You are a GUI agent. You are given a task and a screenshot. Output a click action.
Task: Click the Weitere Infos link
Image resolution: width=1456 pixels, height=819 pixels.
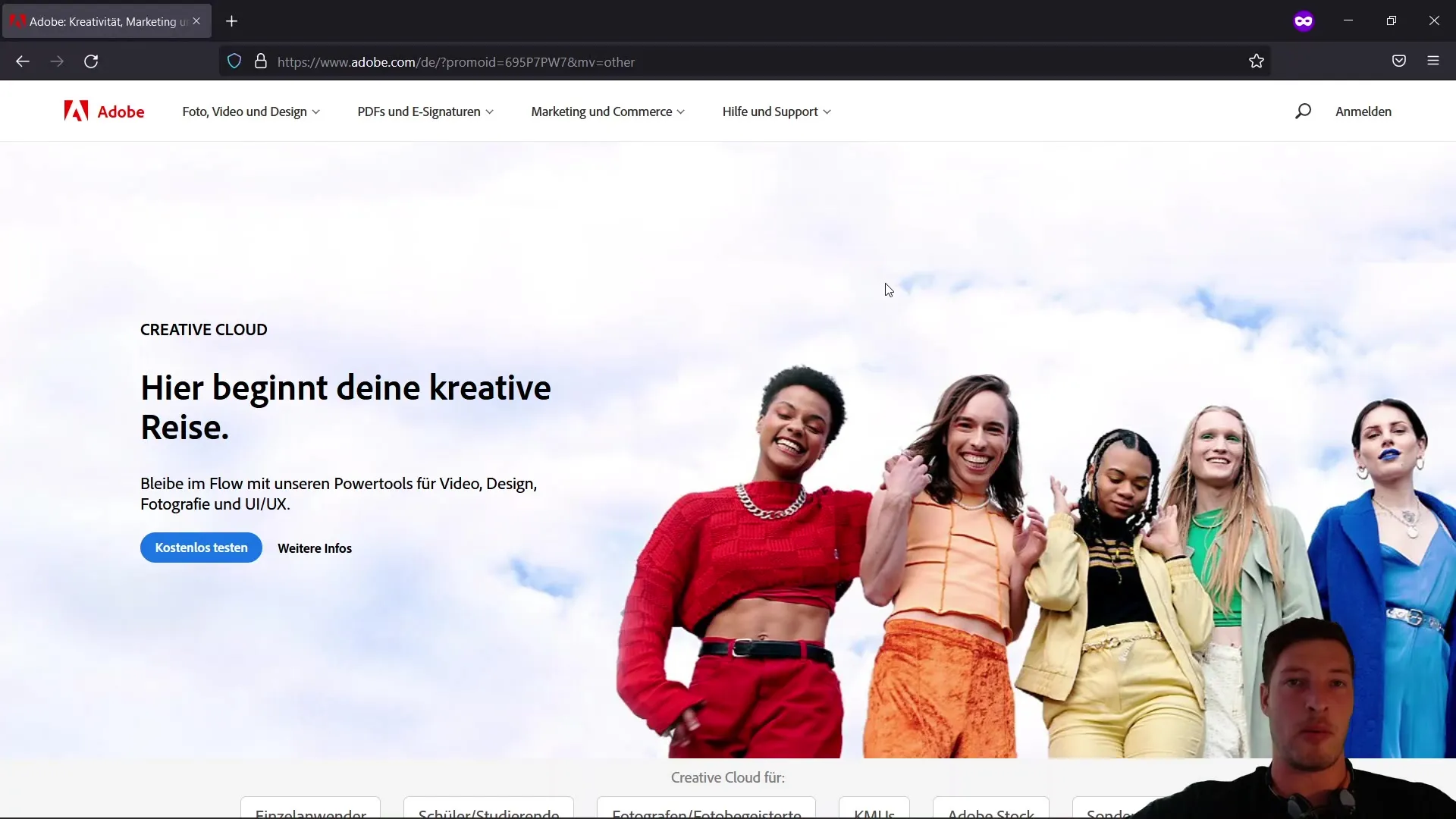pos(314,547)
